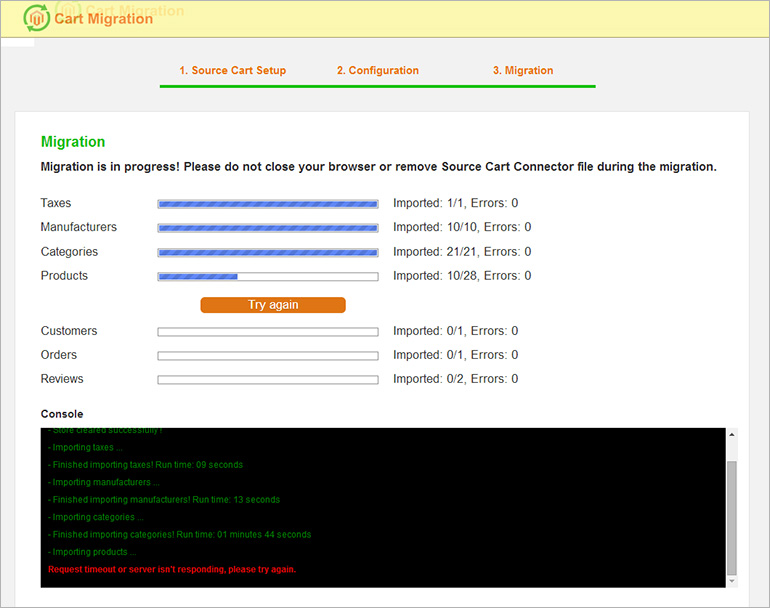Viewport: 770px width, 608px height.
Task: Click the Manufacturers progress bar
Action: (x=268, y=228)
